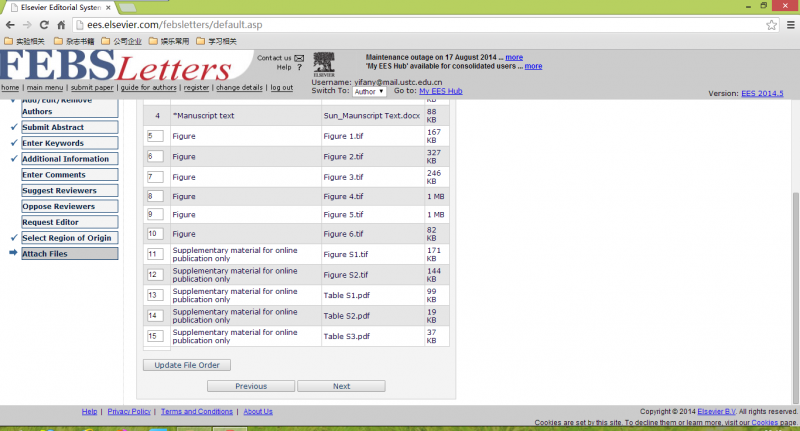
Task: Click order field for Figure 4.tif
Action: (x=155, y=196)
